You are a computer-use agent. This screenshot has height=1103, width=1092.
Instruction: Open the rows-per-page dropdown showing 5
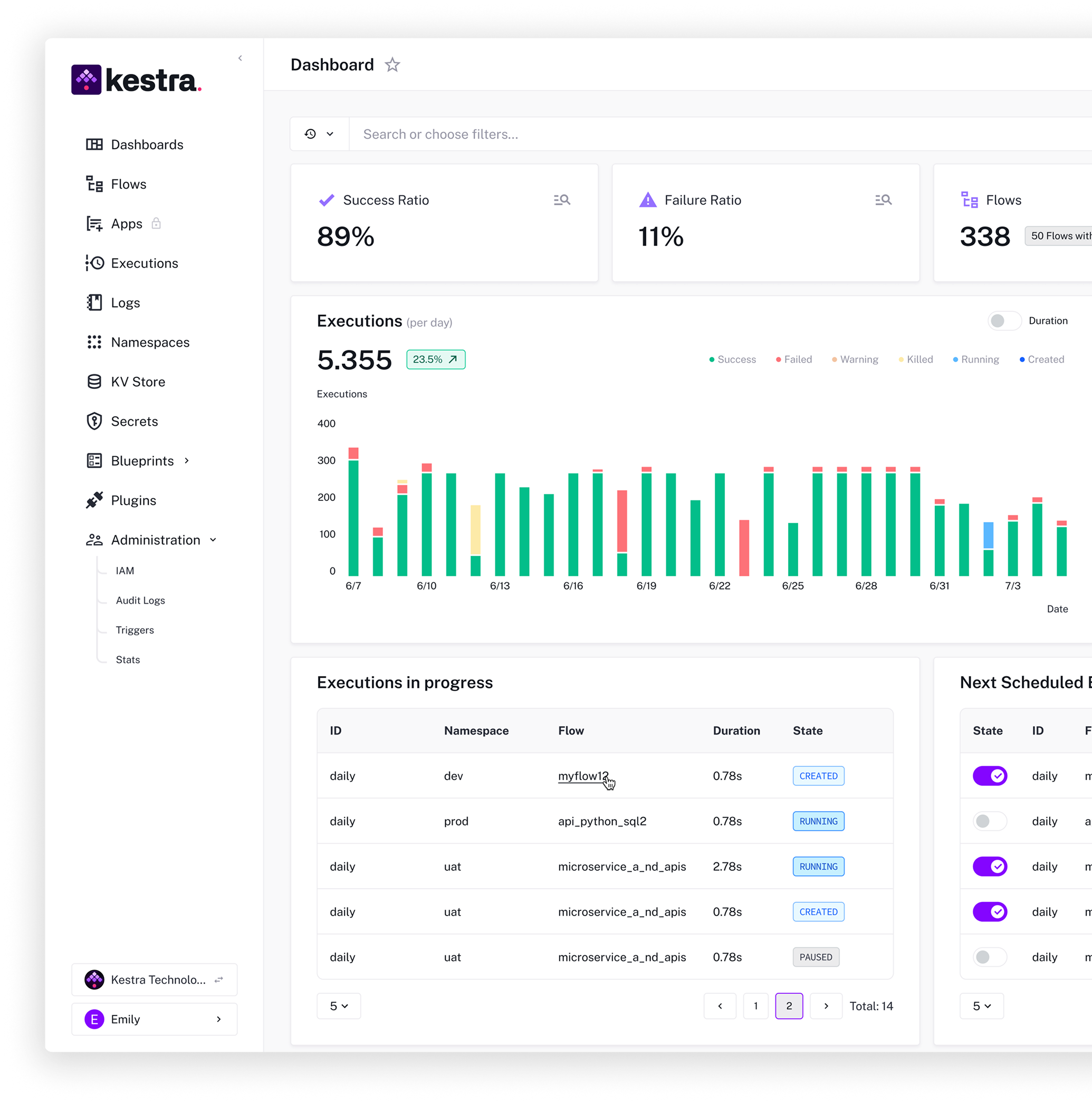coord(338,1006)
